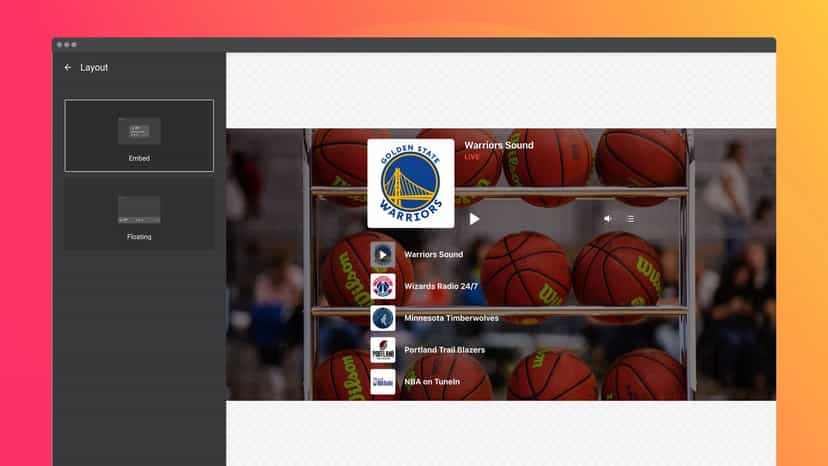Mute the player volume speaker icon

[x=608, y=219]
